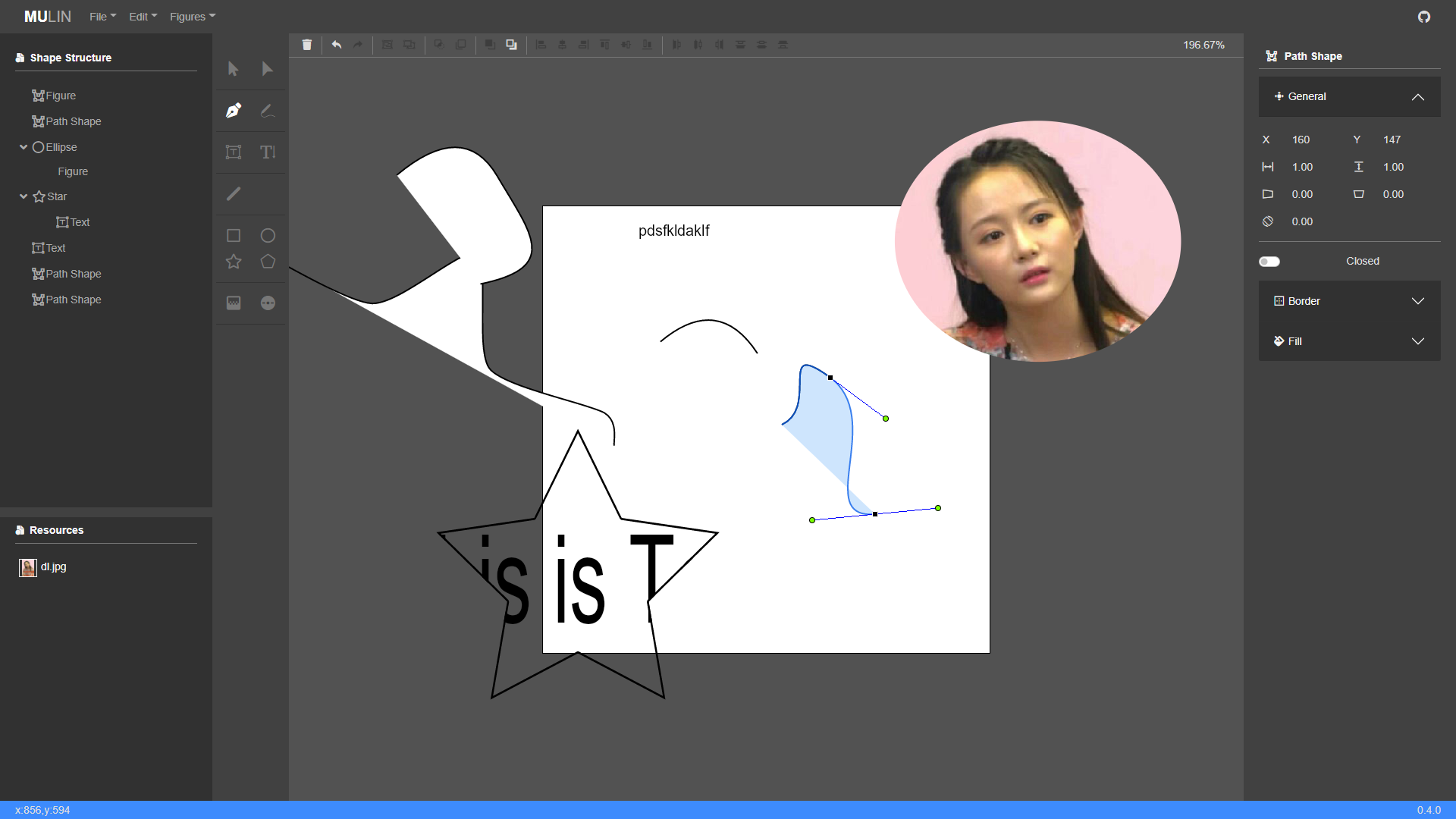The height and width of the screenshot is (819, 1456).
Task: Choose the Ellipse shape tool
Action: (x=268, y=236)
